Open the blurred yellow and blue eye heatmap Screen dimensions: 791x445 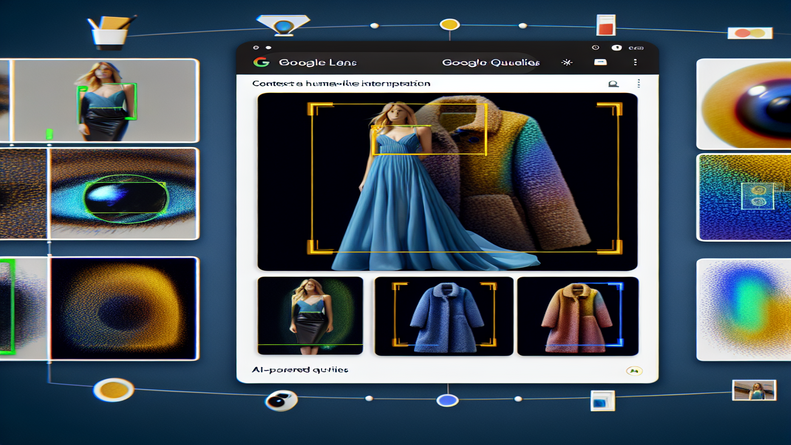tap(124, 308)
